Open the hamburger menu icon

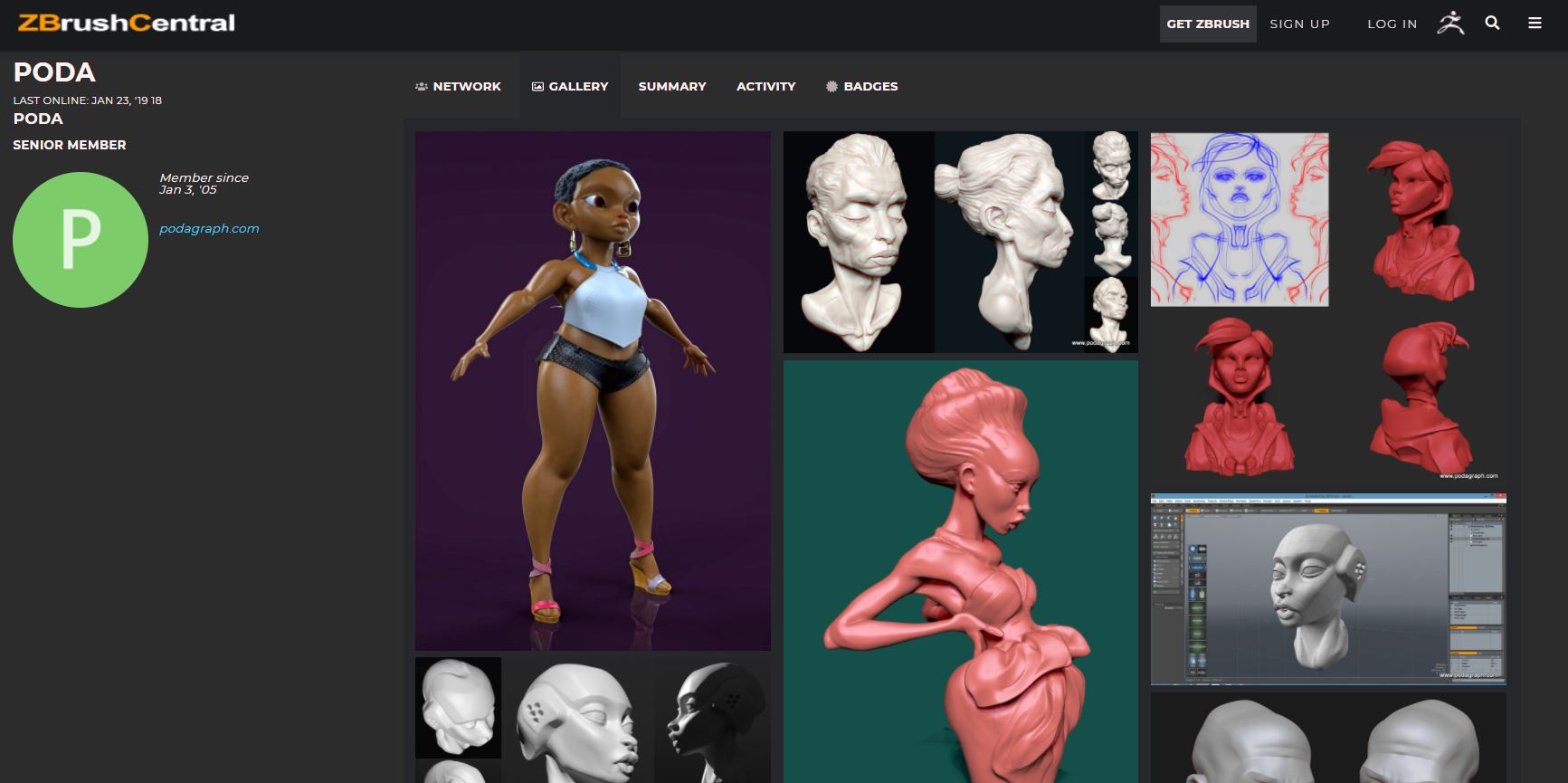pyautogui.click(x=1535, y=24)
